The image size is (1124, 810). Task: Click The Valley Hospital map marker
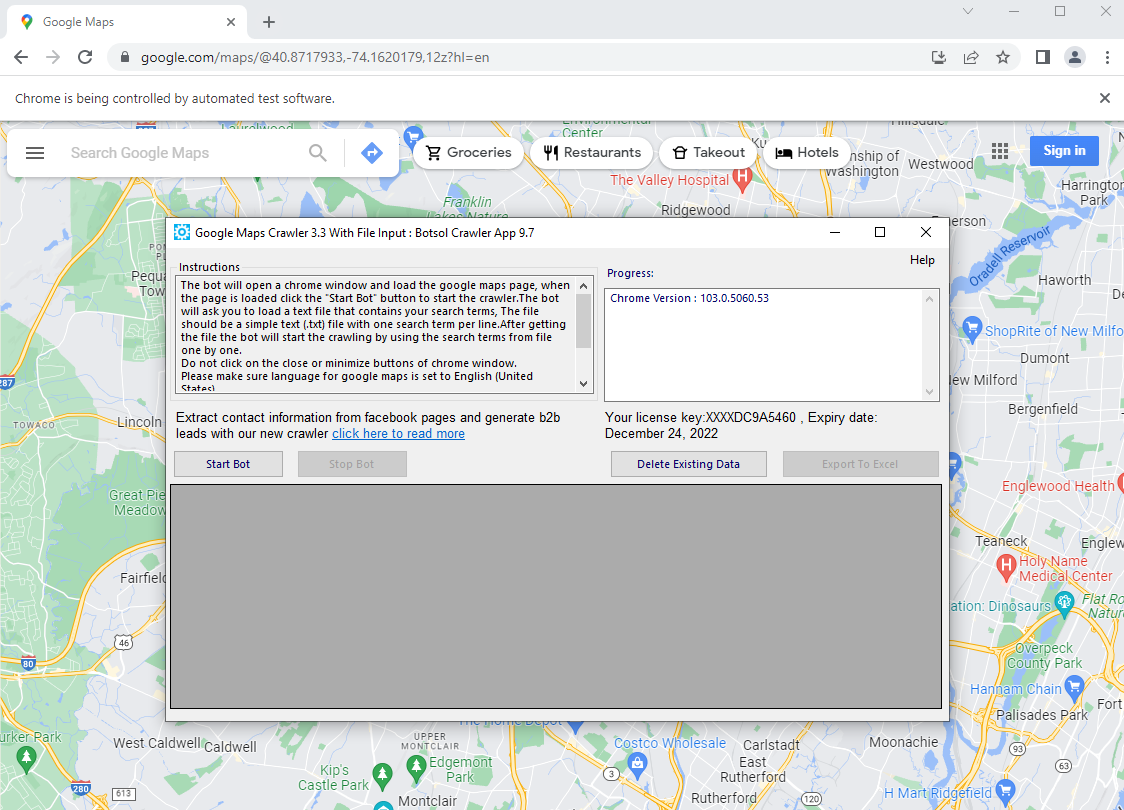[x=743, y=178]
